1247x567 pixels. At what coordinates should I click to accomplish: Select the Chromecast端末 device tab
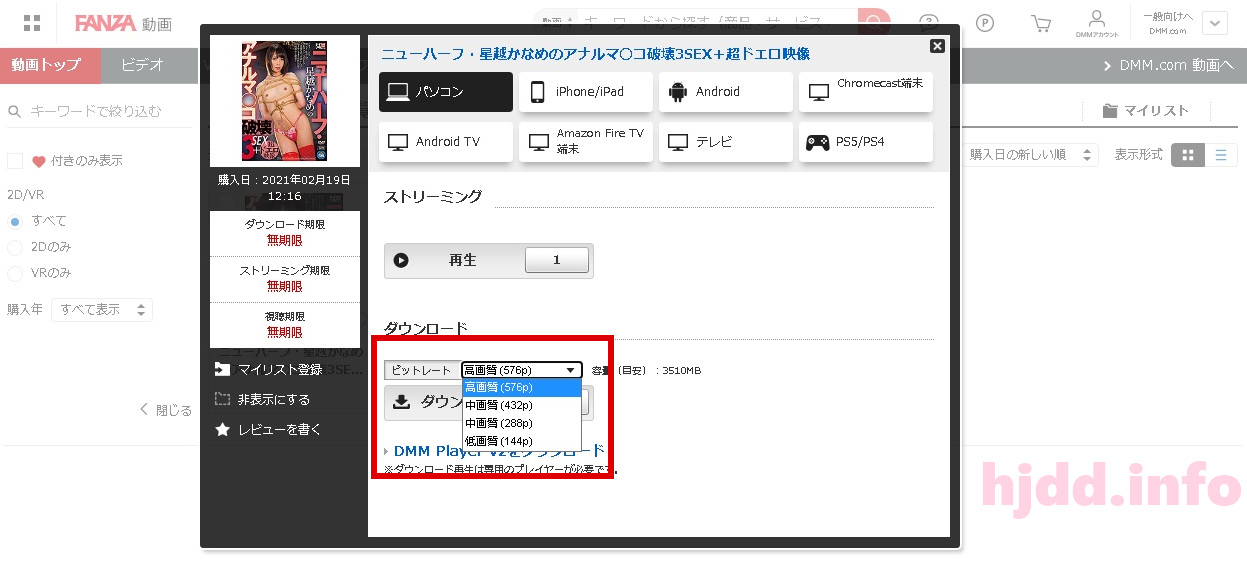(866, 92)
